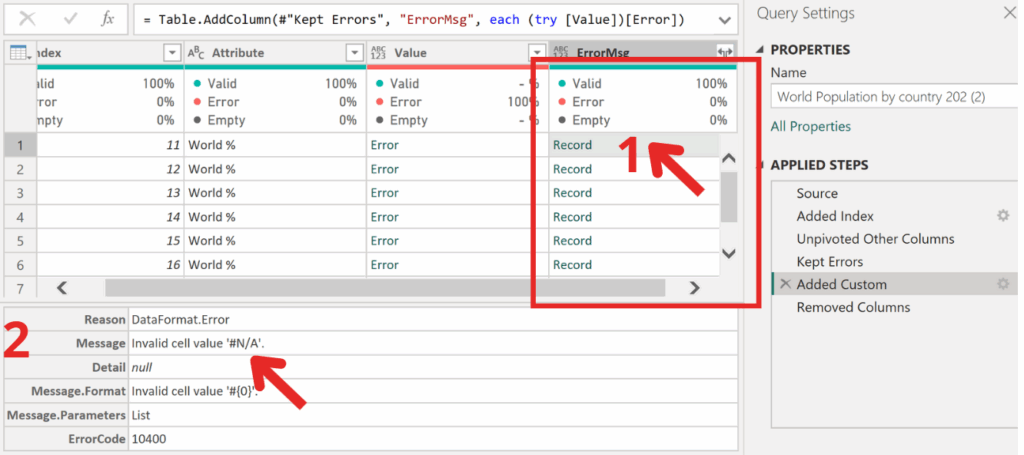
Task: Expand the formula bar with the chevron
Action: point(723,20)
